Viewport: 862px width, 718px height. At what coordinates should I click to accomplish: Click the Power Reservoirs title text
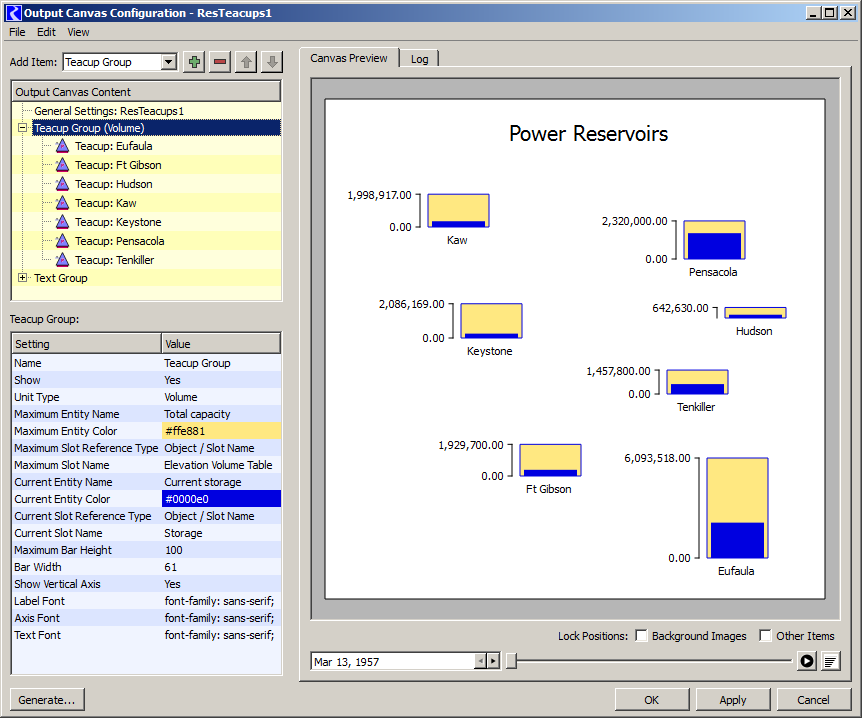tap(588, 134)
